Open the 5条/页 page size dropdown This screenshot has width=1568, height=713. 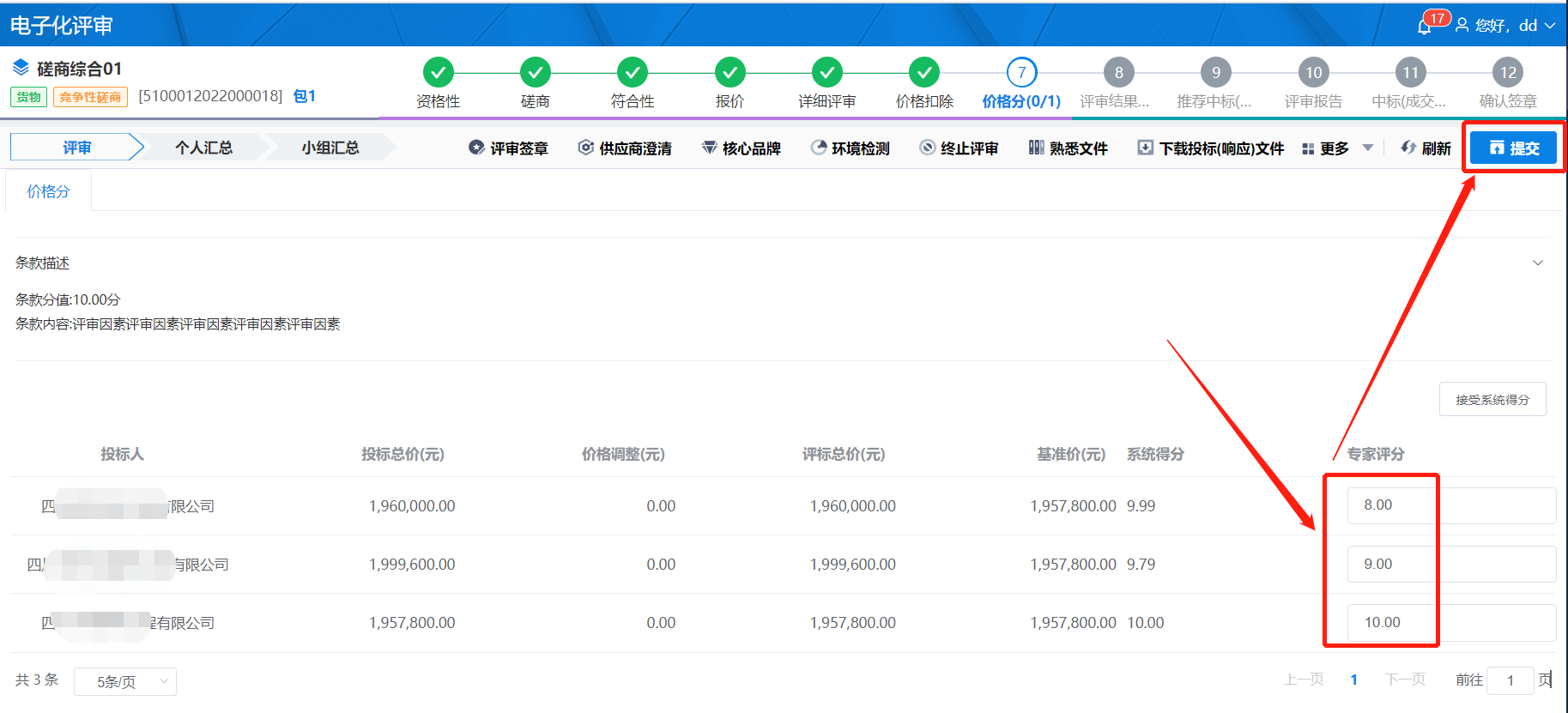125,681
